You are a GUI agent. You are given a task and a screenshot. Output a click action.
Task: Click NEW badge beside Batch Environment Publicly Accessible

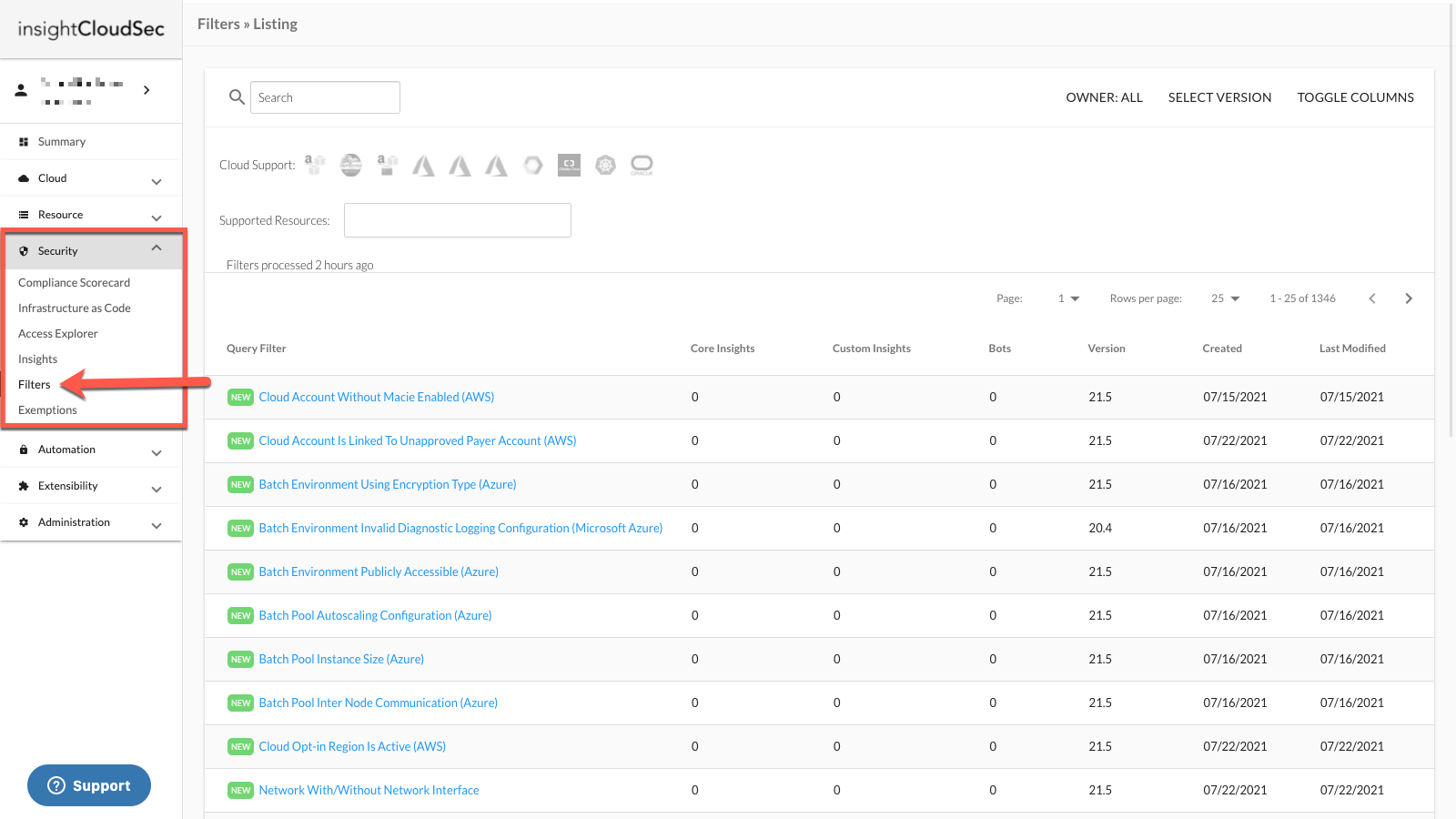240,571
